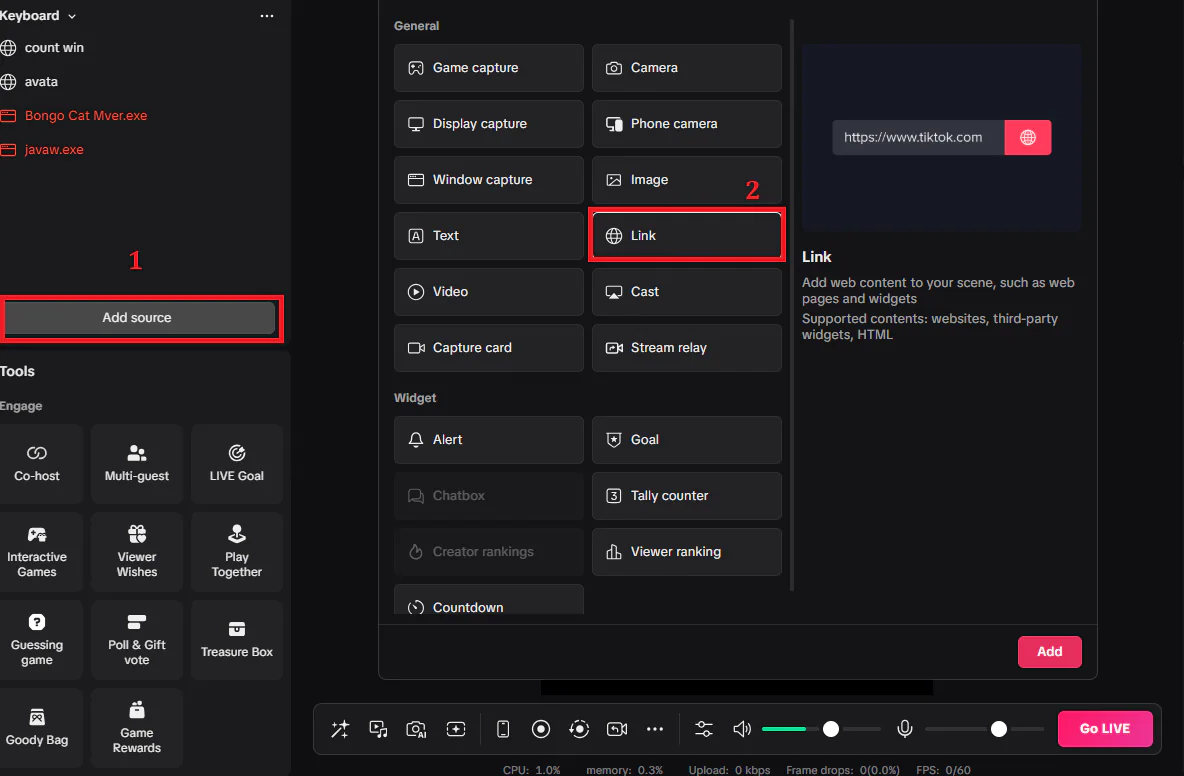
Task: Click the Go LIVE button
Action: [x=1105, y=728]
